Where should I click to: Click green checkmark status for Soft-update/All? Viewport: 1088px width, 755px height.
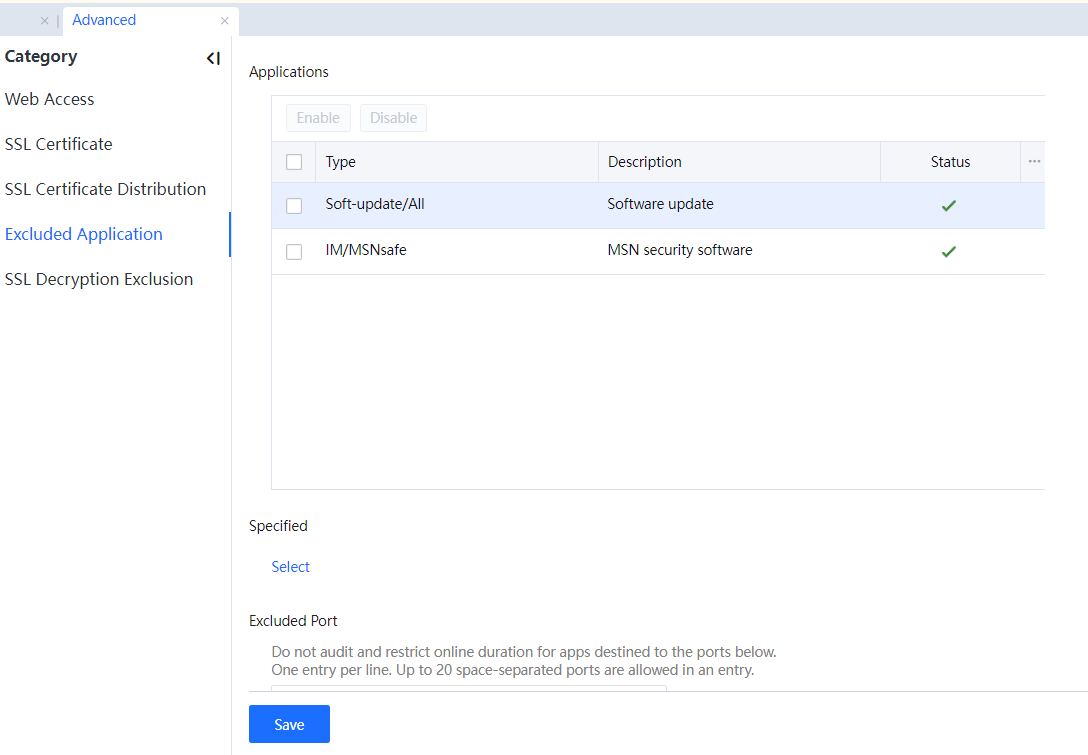pyautogui.click(x=949, y=206)
